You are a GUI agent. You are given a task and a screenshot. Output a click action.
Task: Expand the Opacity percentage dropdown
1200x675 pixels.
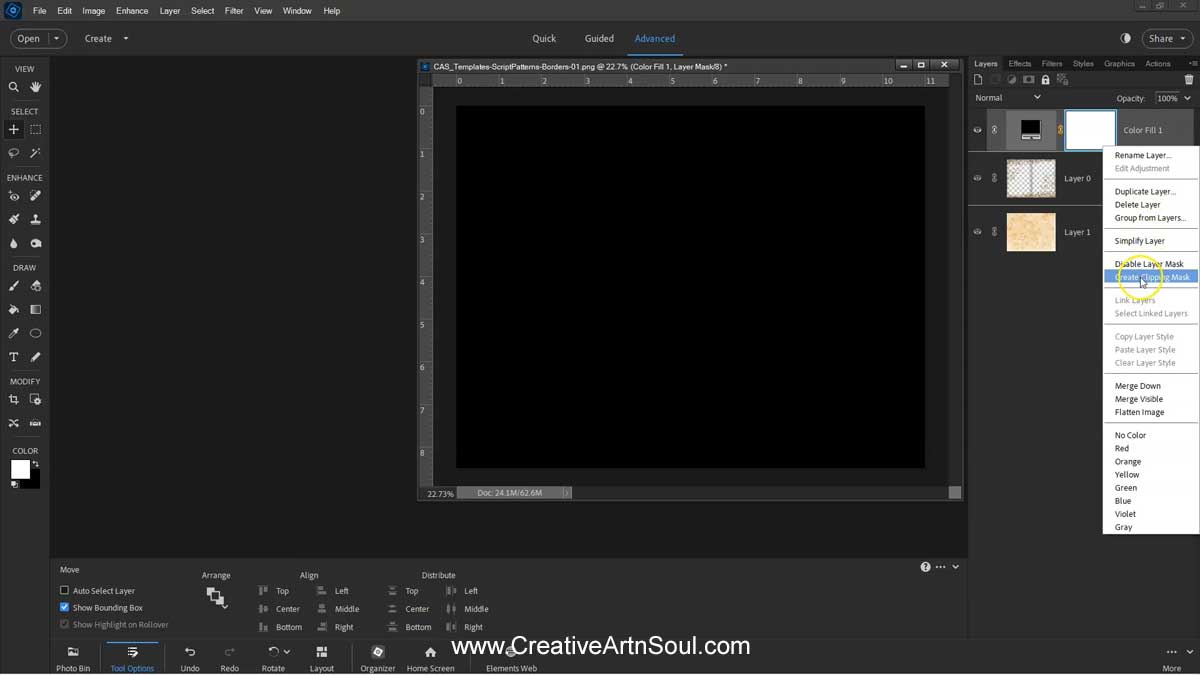[x=1187, y=98]
